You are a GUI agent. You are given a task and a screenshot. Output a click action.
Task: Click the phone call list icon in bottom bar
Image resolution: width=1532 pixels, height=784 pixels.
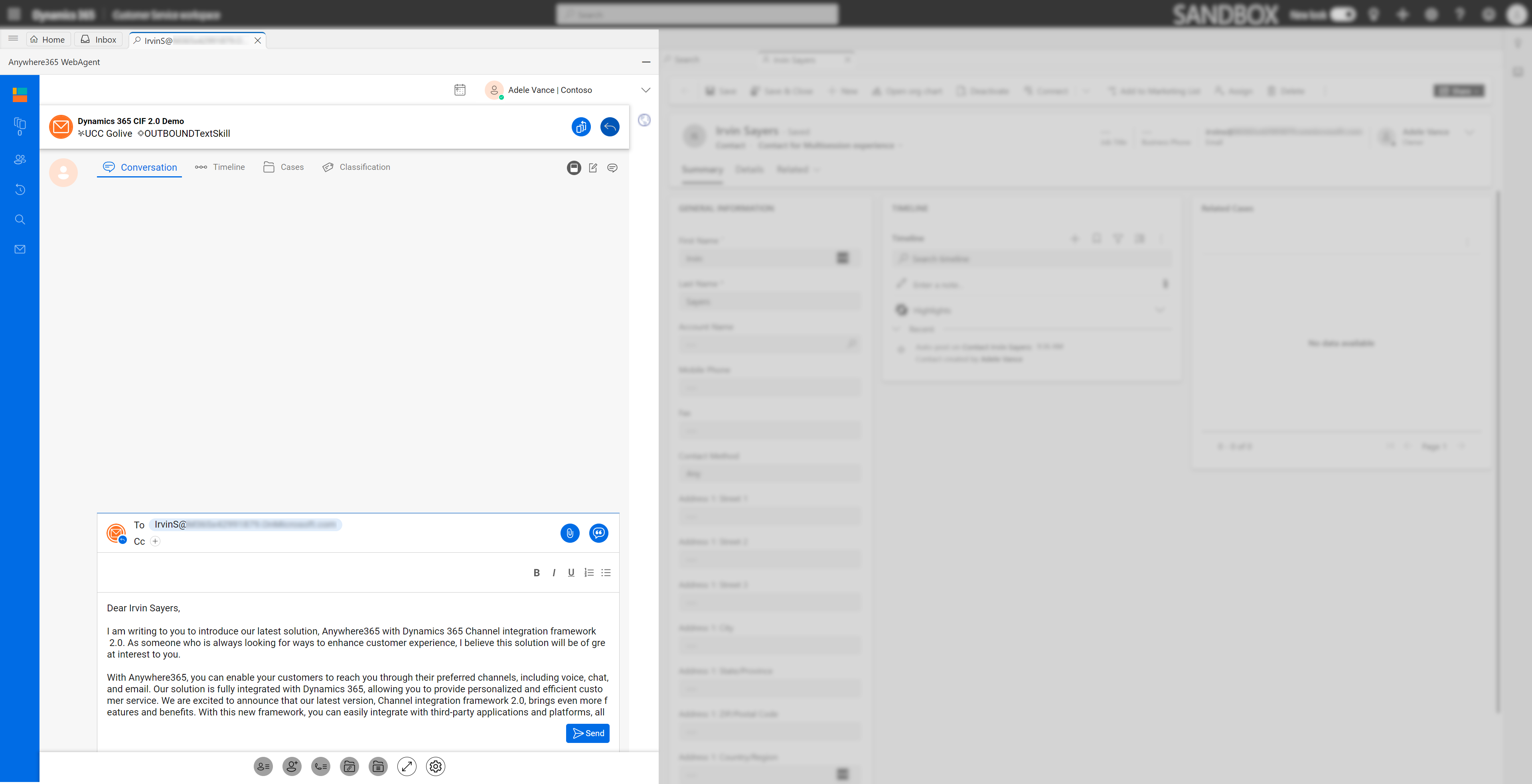pos(320,766)
